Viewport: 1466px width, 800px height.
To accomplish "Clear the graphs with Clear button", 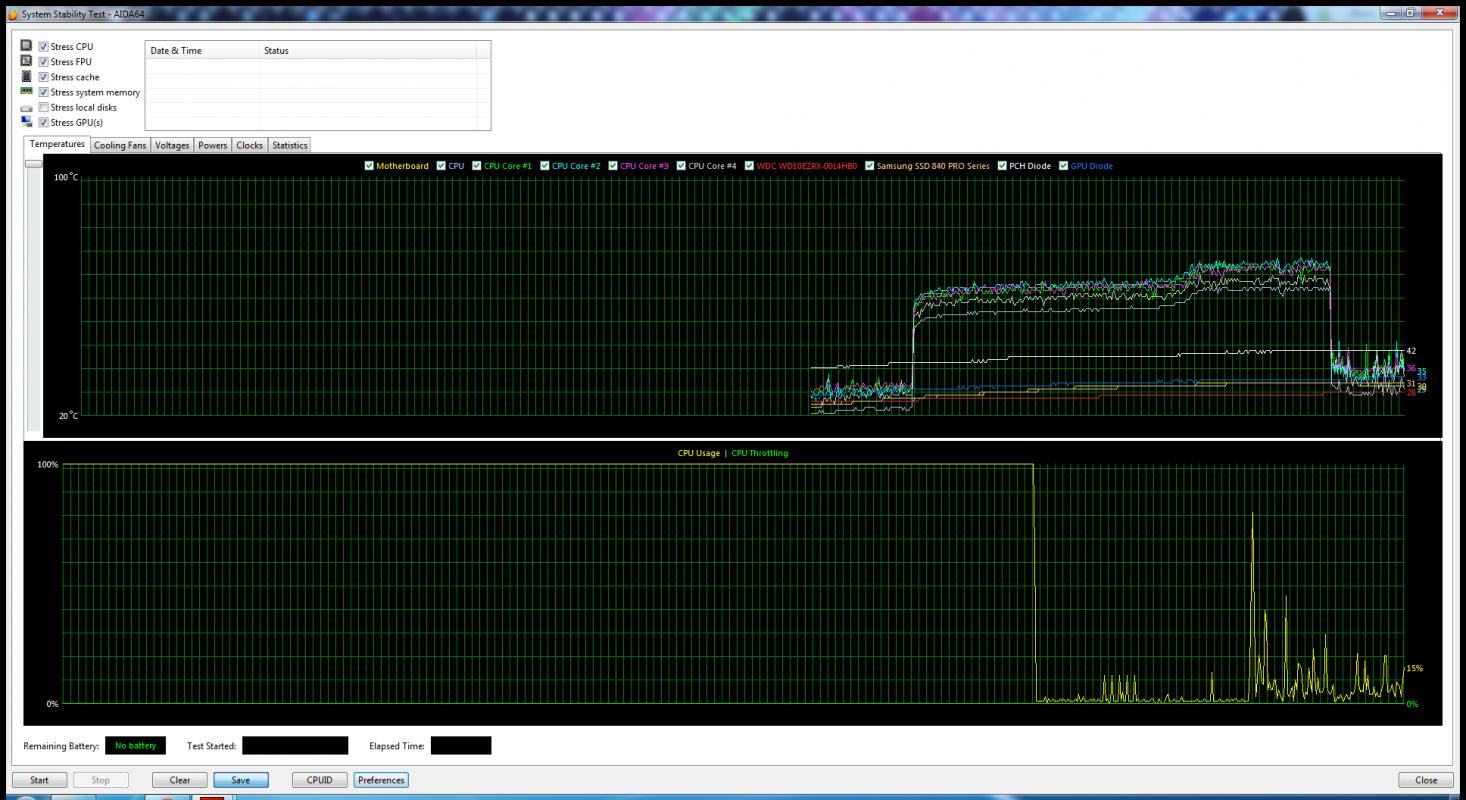I will coord(180,780).
